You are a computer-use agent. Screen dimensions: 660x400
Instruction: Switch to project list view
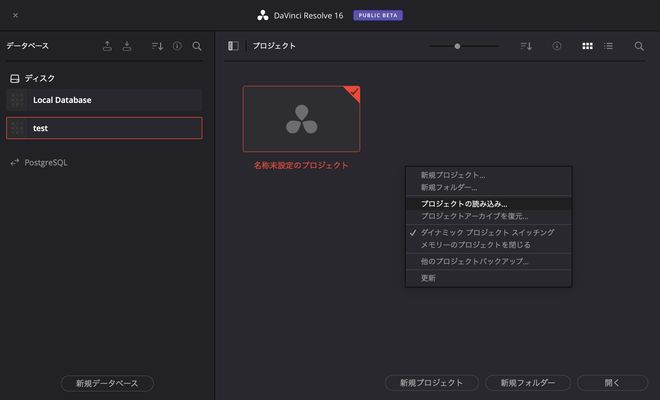point(608,46)
